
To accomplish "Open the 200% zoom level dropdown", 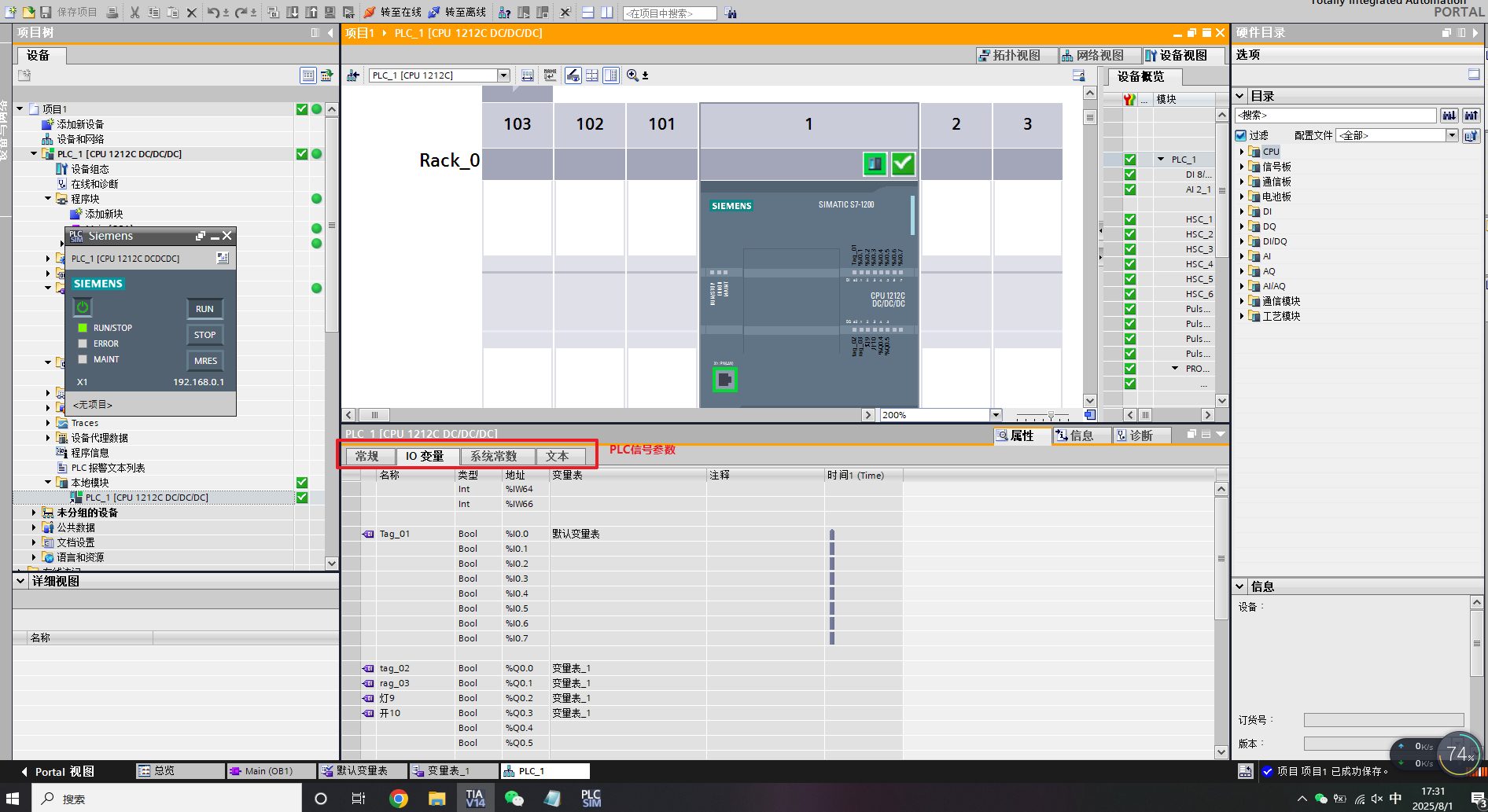I will [x=996, y=415].
